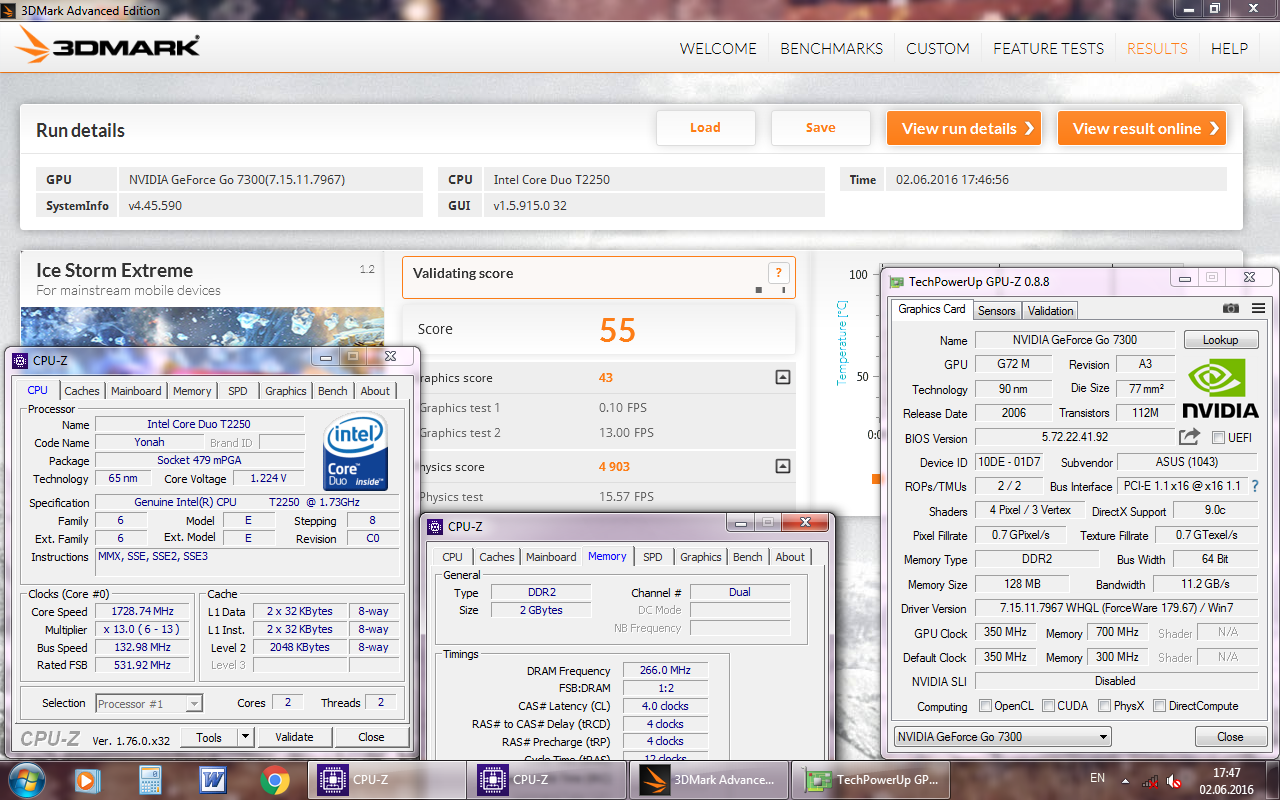The height and width of the screenshot is (800, 1280).
Task: Click the NVIDIA logo in GPU-Z
Action: click(1220, 389)
